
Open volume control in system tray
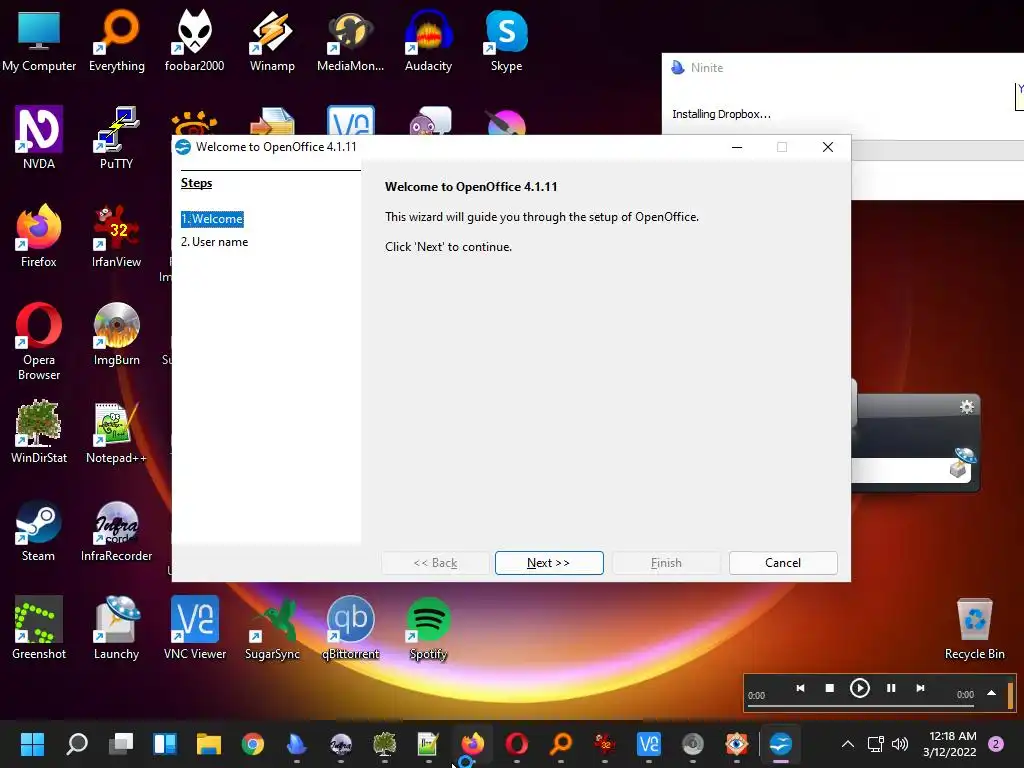click(900, 743)
